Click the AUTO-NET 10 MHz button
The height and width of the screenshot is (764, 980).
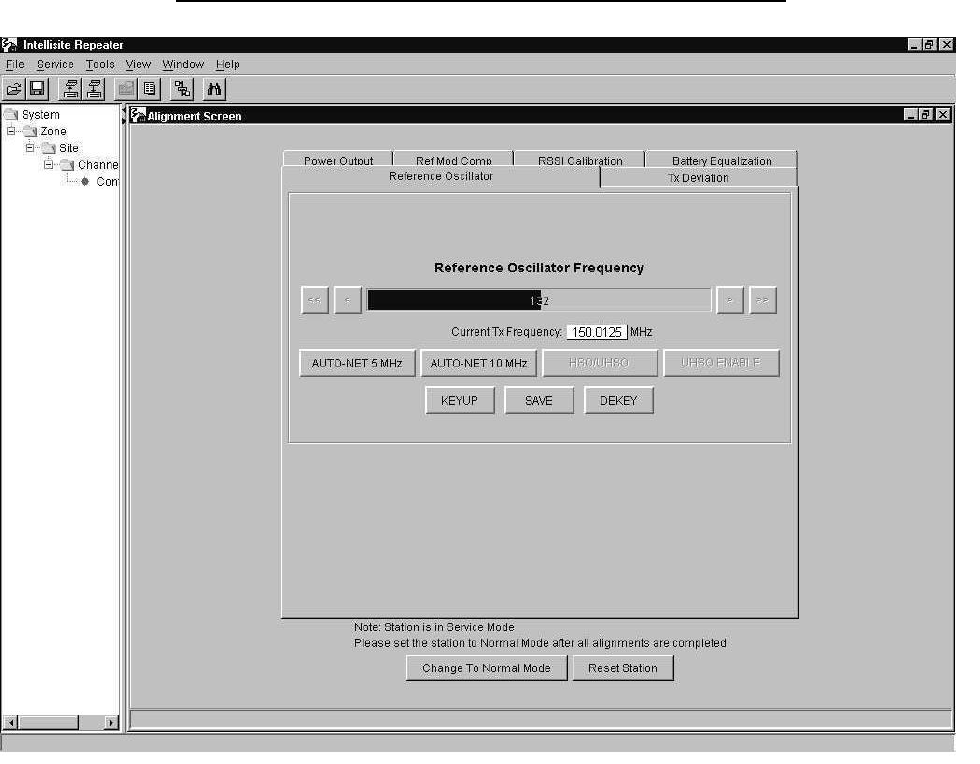479,363
